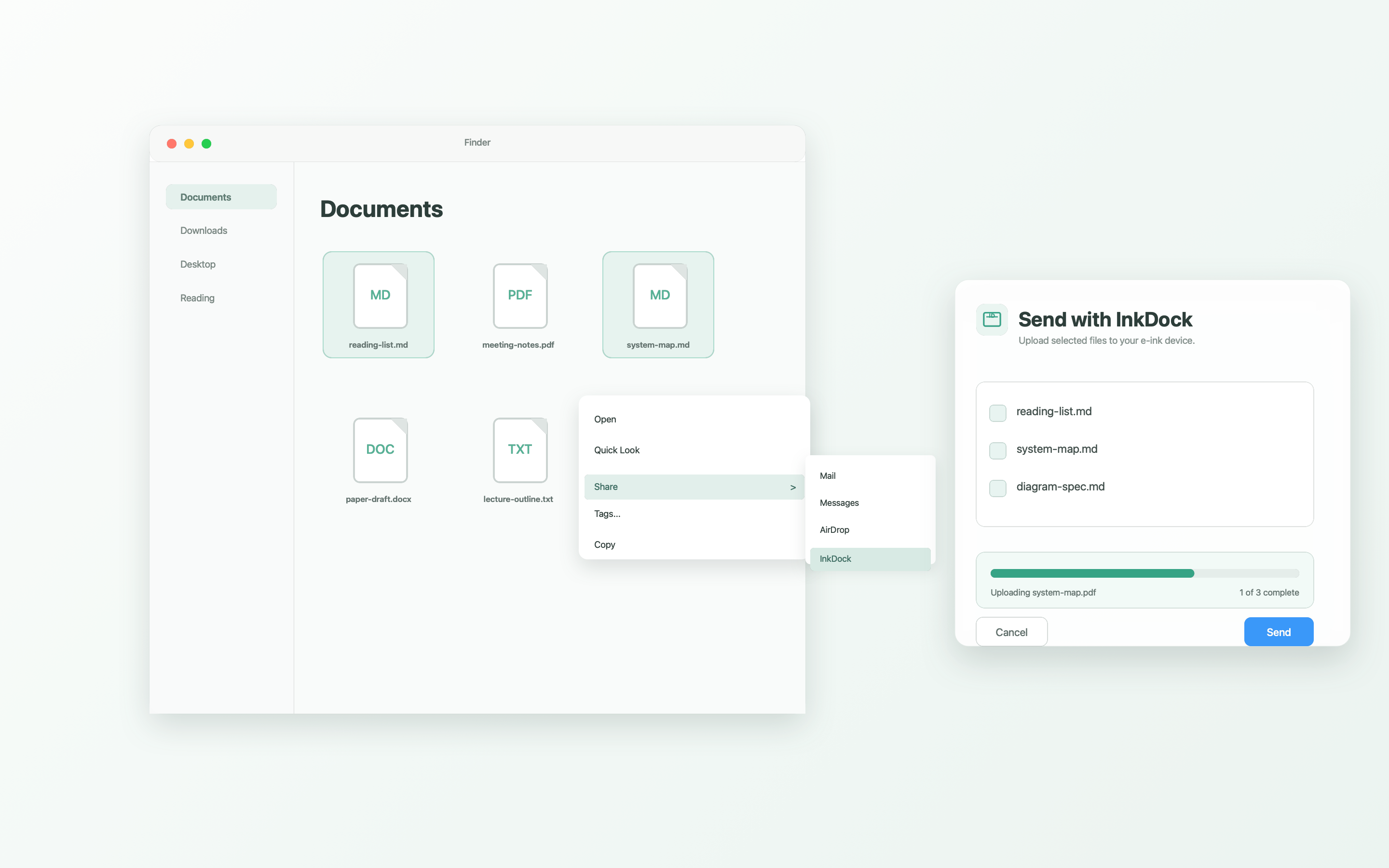Click the "Upload selected files" subtitle text
This screenshot has height=868, width=1389.
coord(1106,340)
